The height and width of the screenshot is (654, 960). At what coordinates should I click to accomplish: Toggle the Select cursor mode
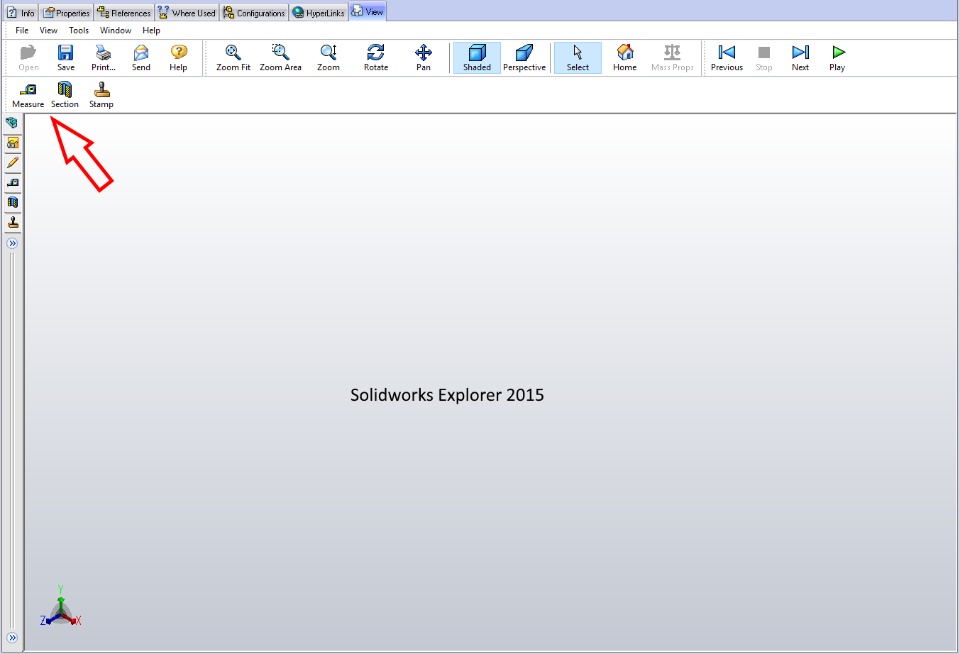click(577, 58)
